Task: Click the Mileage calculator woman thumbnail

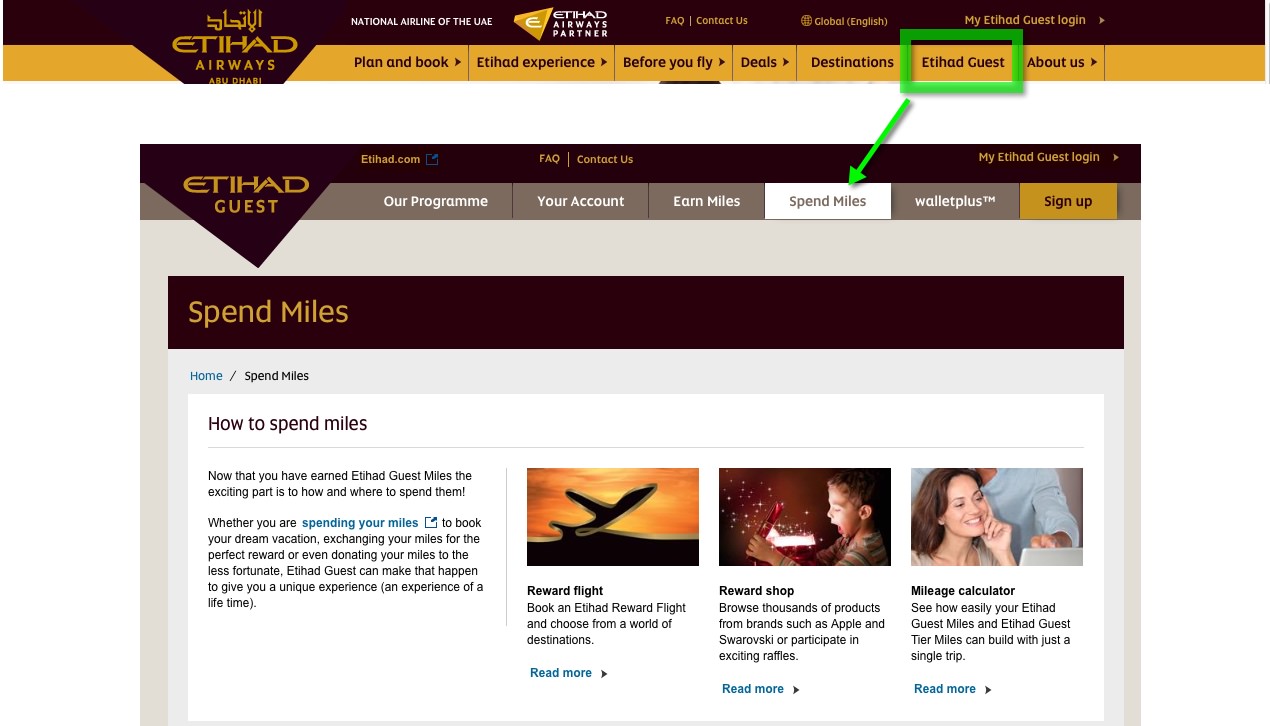Action: [997, 517]
